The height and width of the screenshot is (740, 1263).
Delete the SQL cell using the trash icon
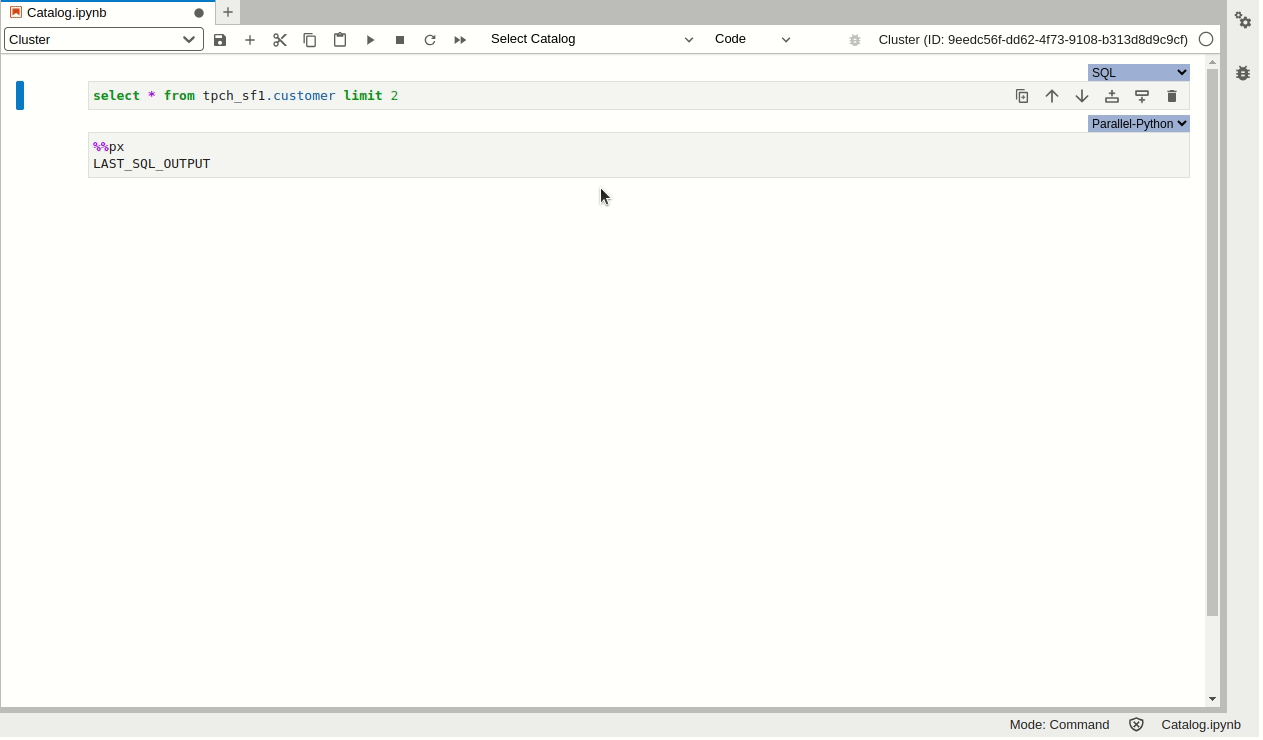click(1172, 97)
